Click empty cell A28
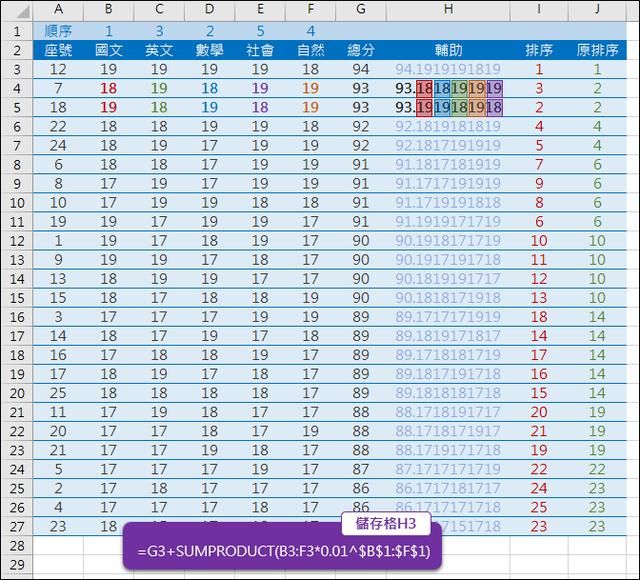 click(x=58, y=545)
